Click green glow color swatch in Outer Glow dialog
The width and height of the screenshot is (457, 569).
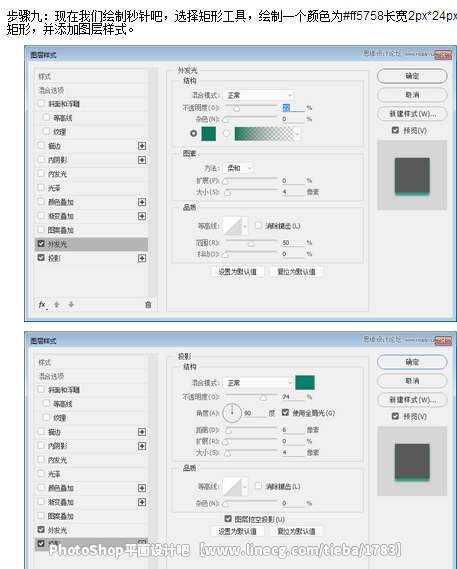pyautogui.click(x=209, y=134)
